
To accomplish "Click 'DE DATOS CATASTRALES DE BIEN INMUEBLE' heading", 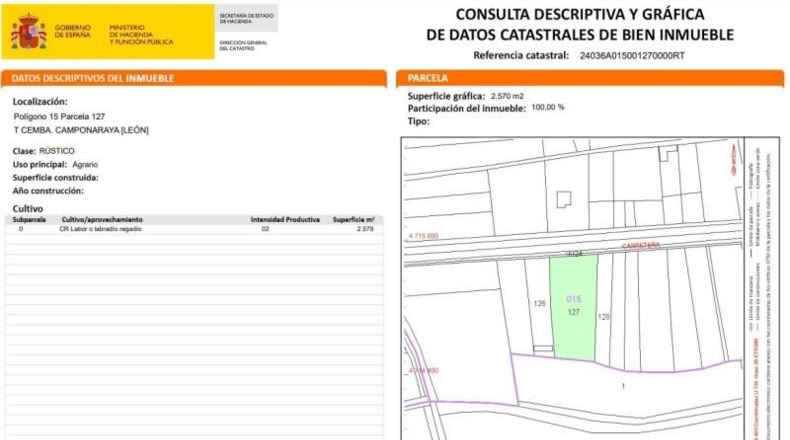I will (580, 35).
